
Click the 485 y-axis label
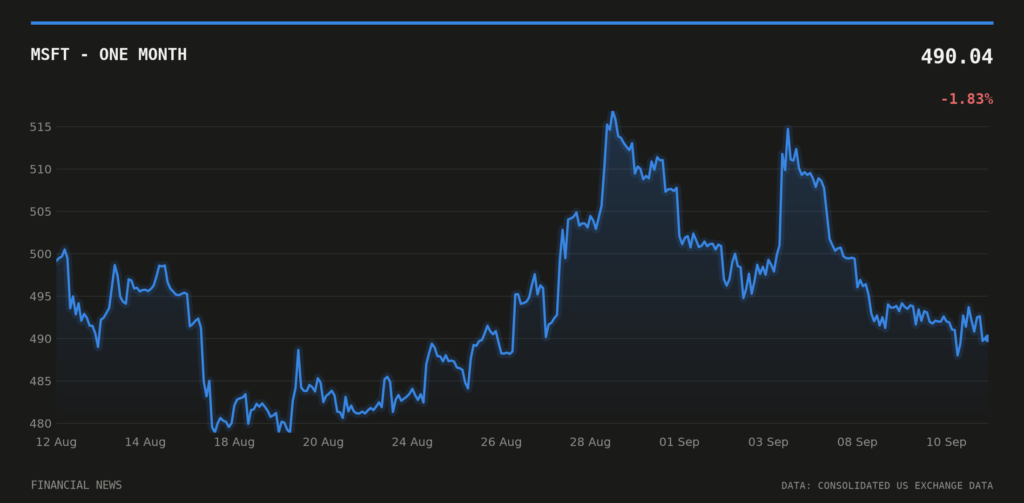[39, 381]
